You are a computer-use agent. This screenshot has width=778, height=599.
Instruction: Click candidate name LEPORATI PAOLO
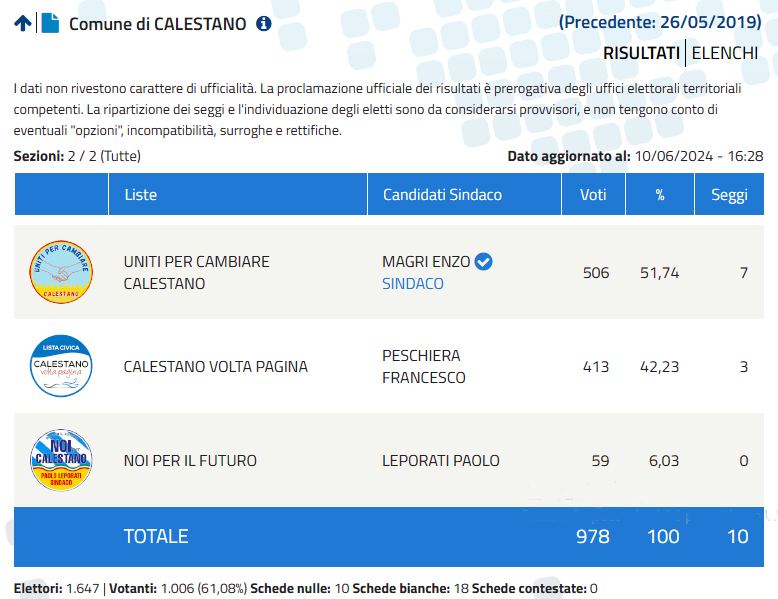click(x=441, y=461)
